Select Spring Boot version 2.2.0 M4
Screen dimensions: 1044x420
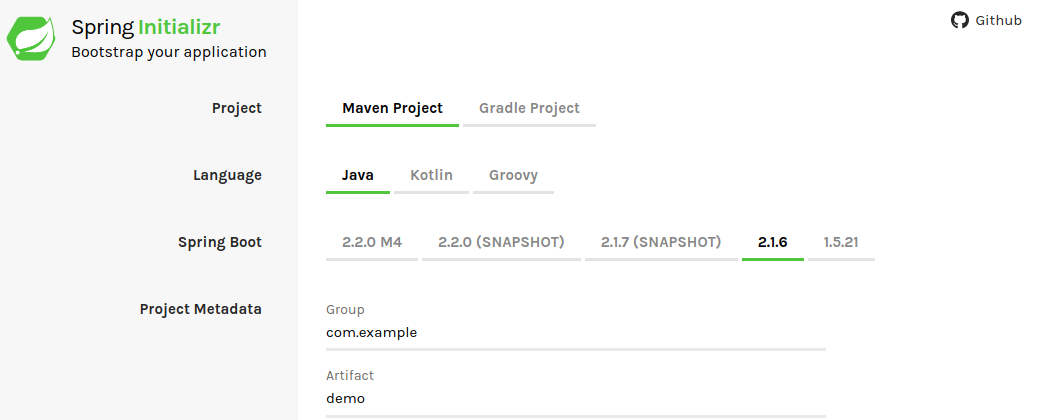coord(372,242)
